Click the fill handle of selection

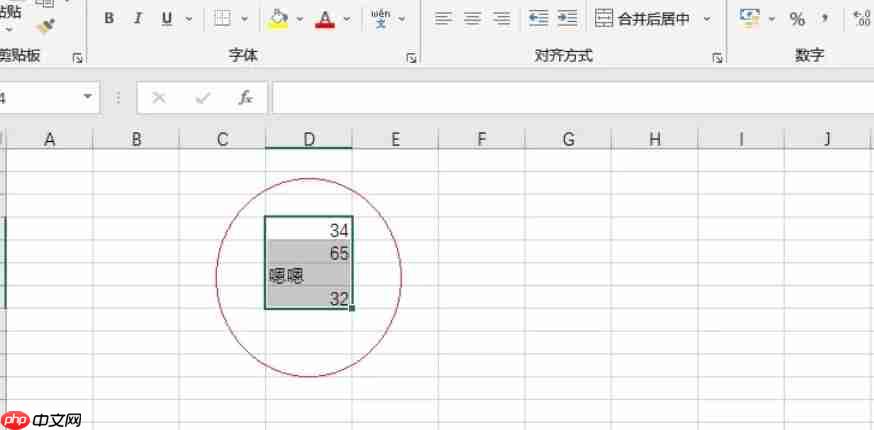click(352, 308)
